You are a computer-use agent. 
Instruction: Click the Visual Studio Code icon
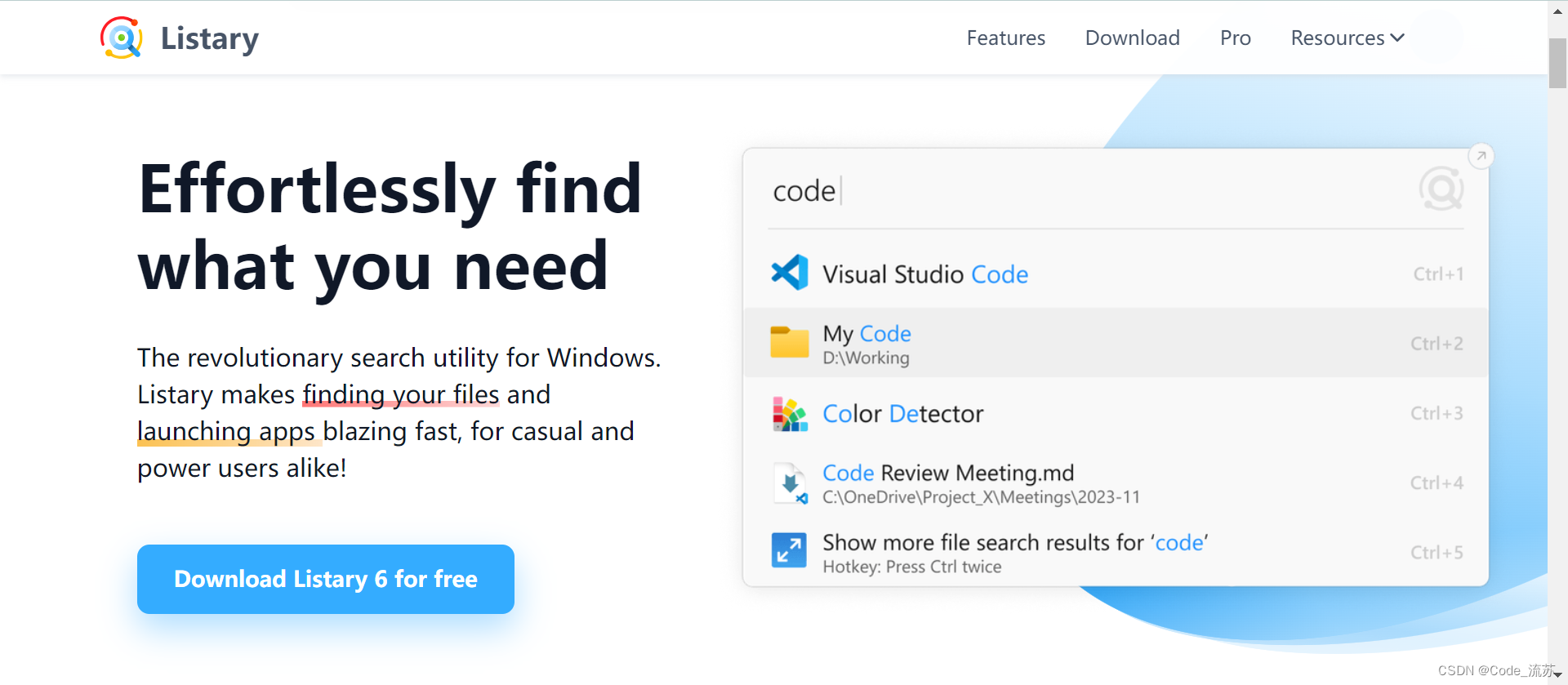tap(790, 273)
